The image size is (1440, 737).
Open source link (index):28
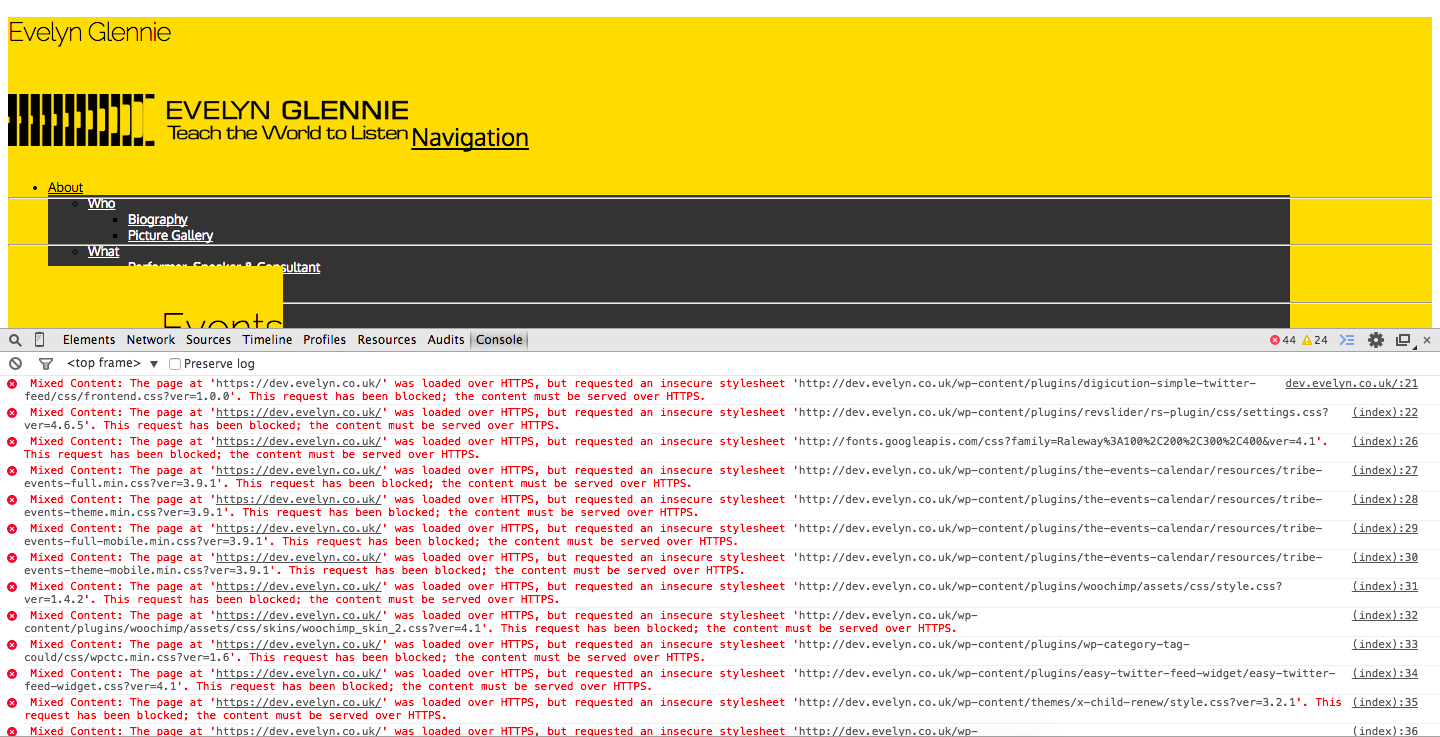click(x=1385, y=499)
